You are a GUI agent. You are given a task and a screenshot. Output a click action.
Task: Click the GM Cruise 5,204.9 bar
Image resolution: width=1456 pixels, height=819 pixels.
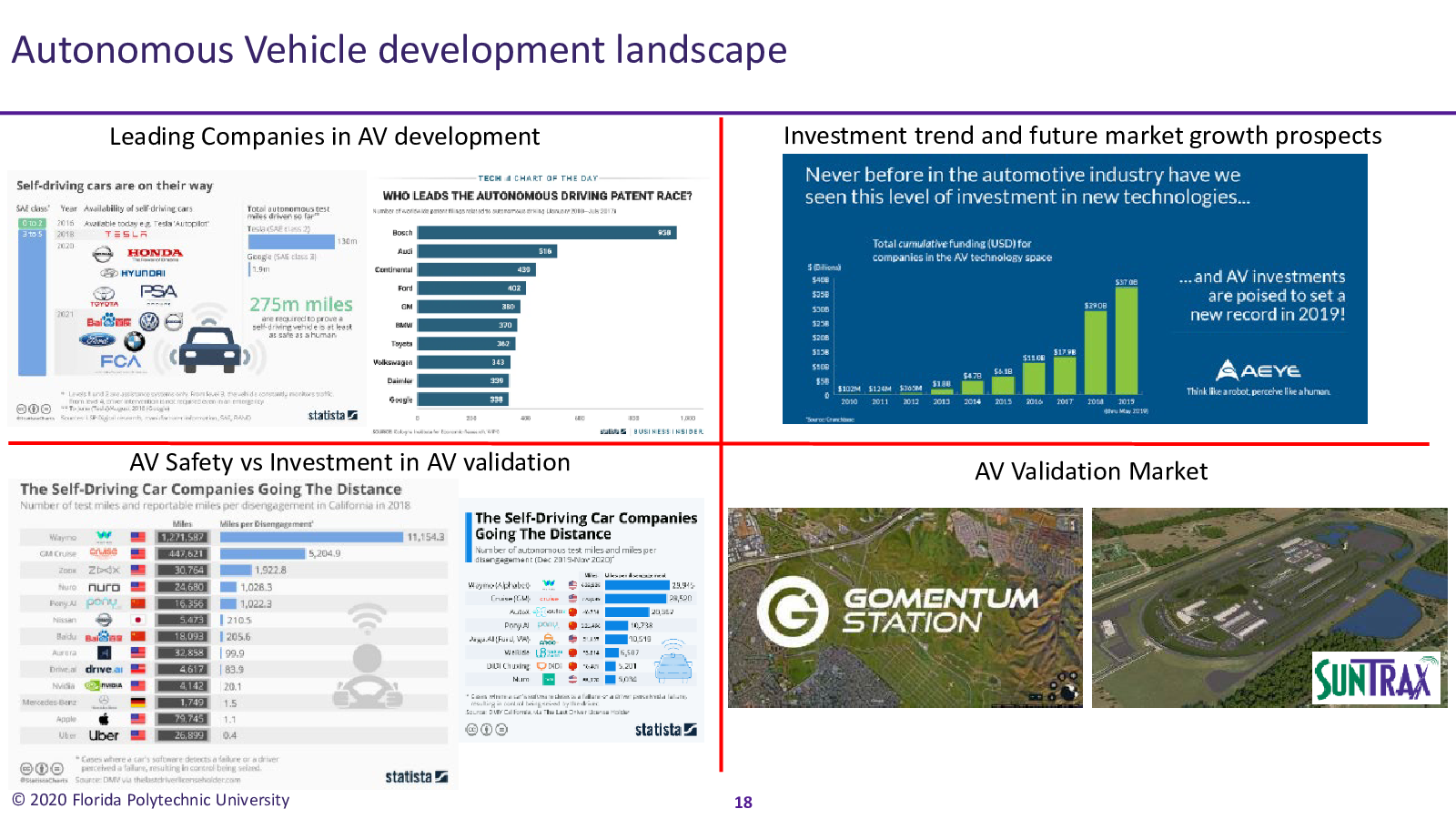pos(262,553)
